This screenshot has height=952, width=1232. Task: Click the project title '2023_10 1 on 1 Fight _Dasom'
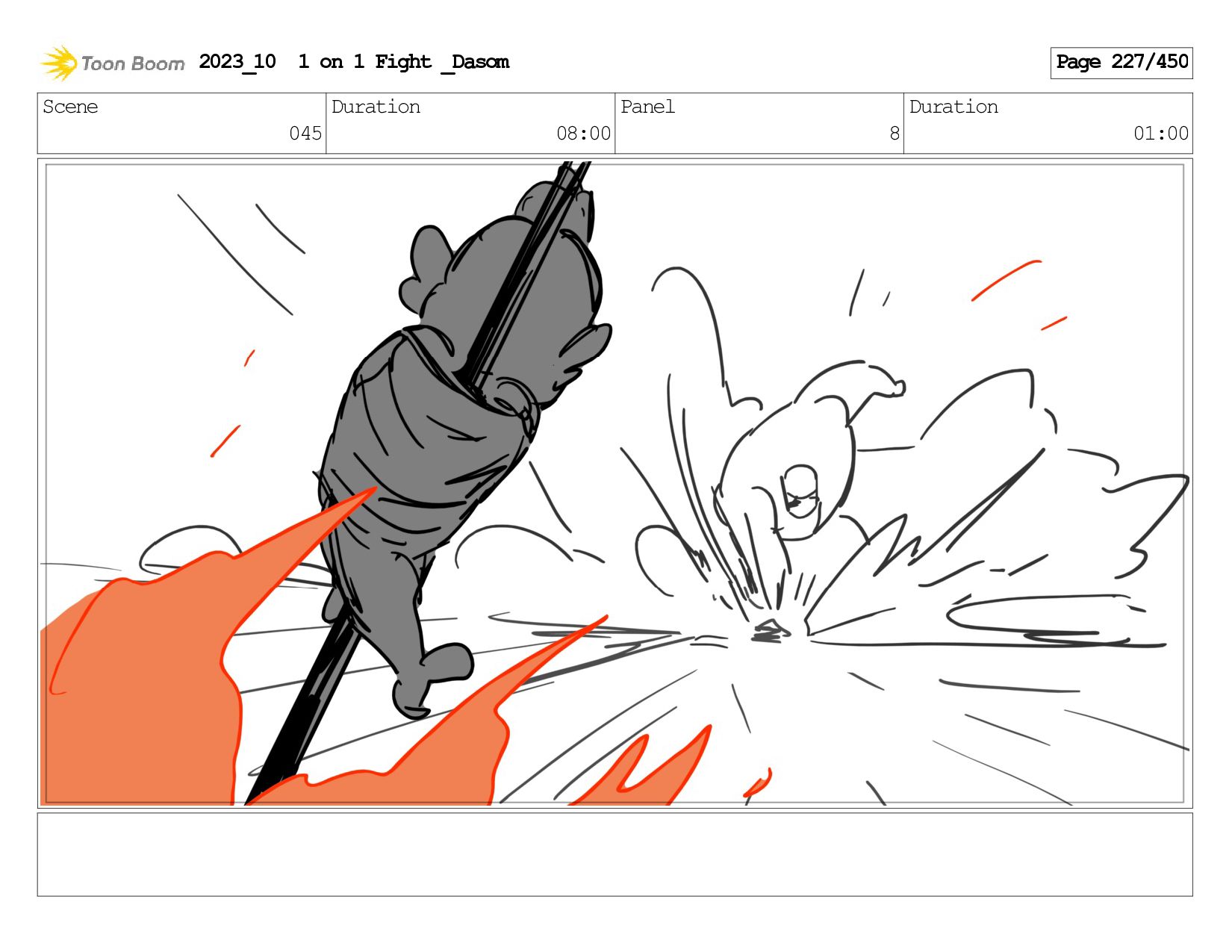354,62
